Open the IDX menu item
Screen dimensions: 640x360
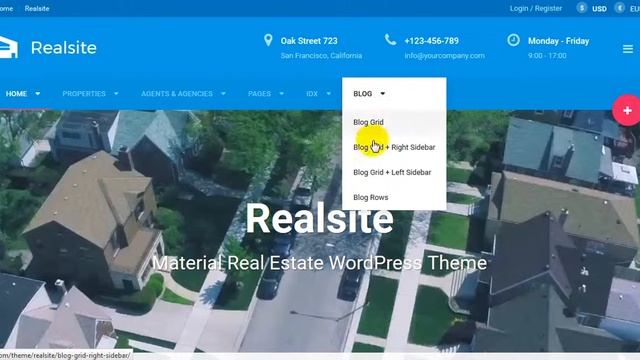pyautogui.click(x=312, y=94)
